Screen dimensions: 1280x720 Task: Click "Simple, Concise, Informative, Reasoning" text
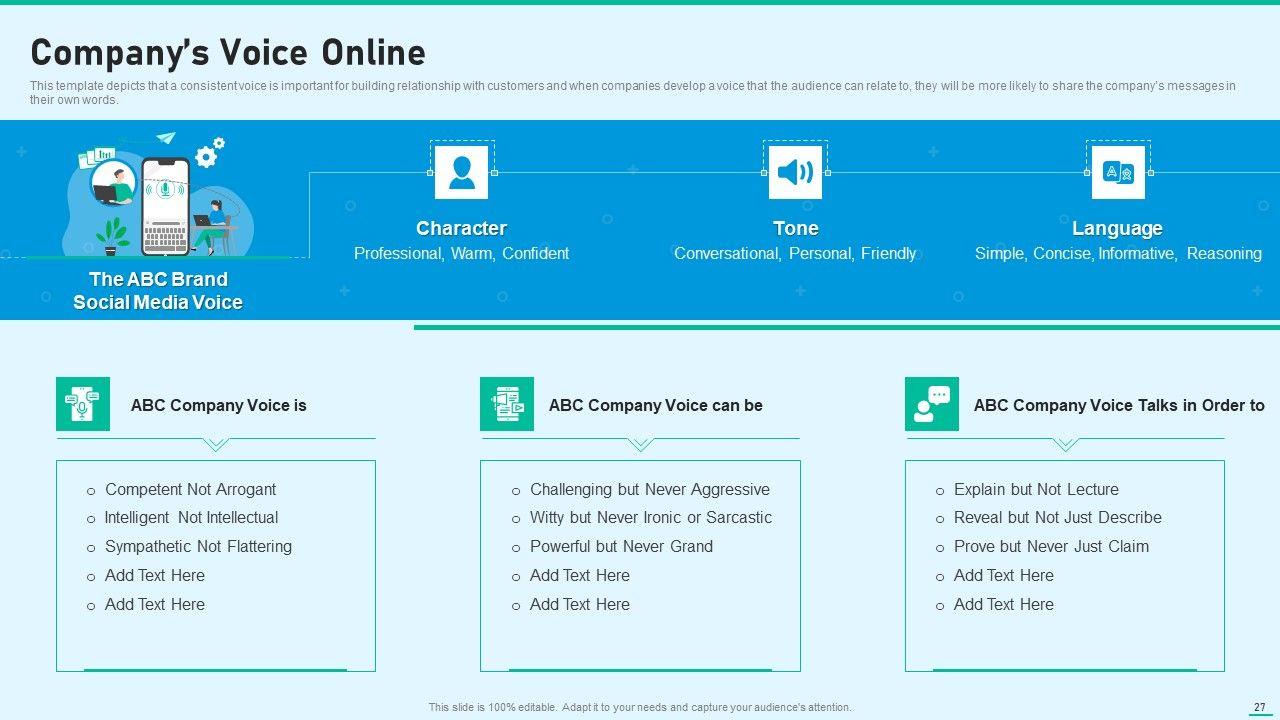point(1118,254)
